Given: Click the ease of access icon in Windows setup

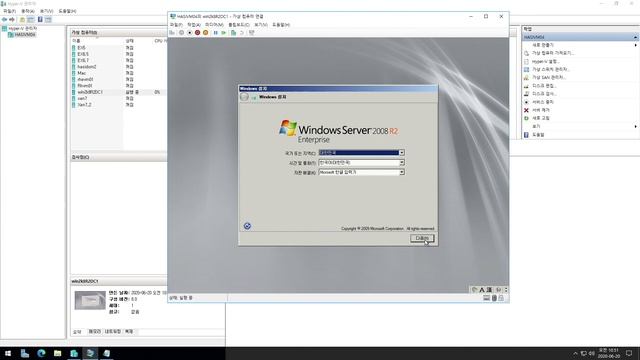Looking at the screenshot, I should (x=247, y=226).
